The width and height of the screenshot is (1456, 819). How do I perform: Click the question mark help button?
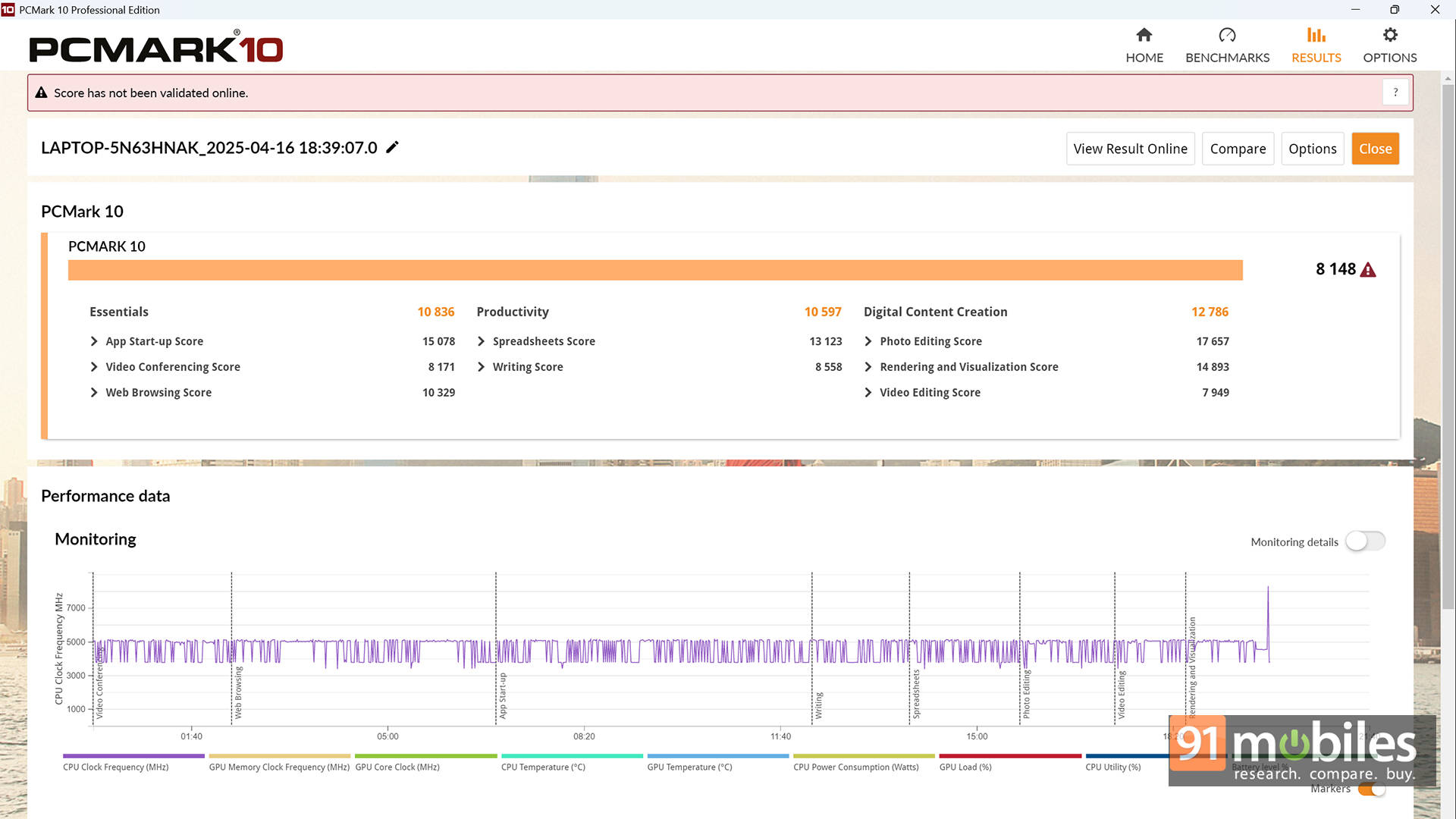tap(1395, 93)
